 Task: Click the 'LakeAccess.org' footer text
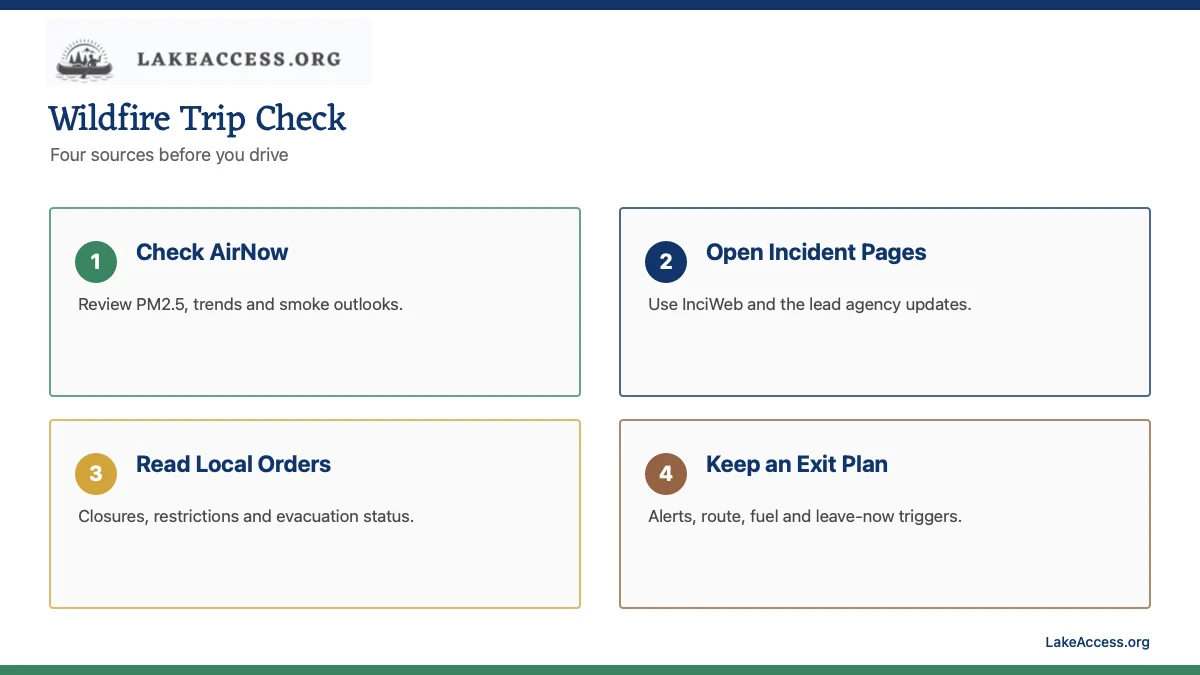click(1097, 642)
